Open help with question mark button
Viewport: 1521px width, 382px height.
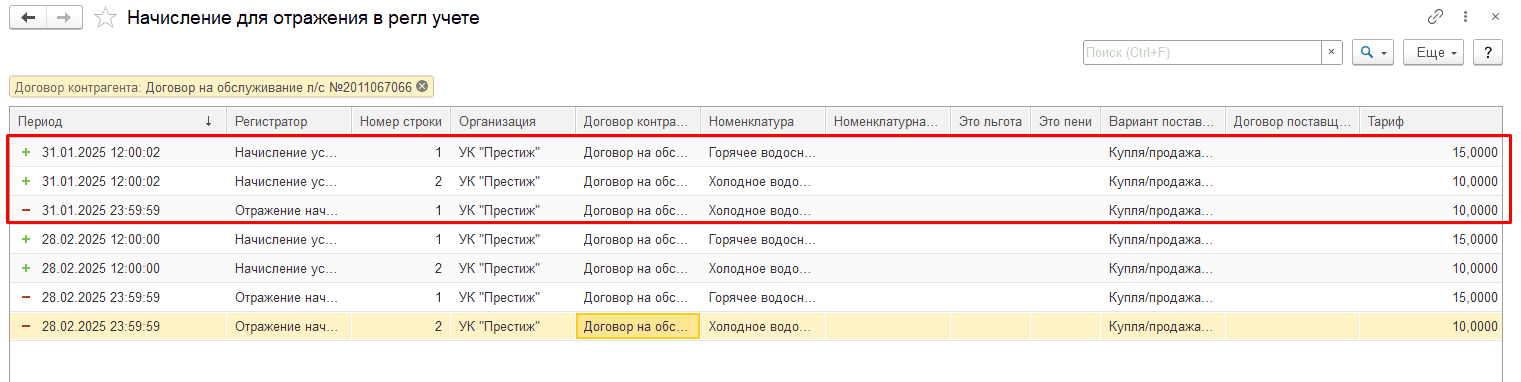[1488, 52]
